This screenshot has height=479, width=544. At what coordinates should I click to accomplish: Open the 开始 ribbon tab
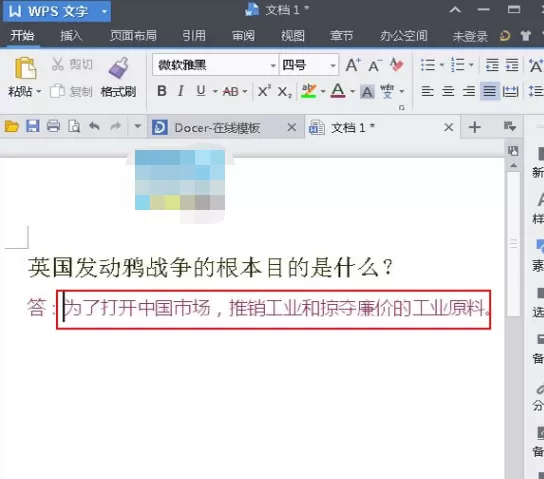[x=22, y=36]
